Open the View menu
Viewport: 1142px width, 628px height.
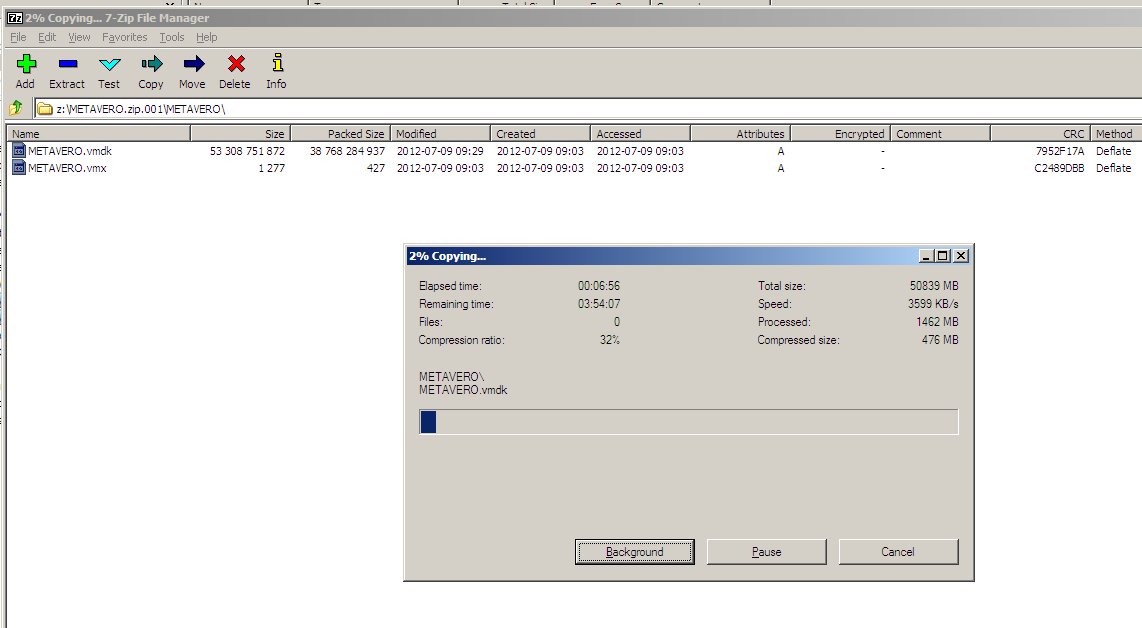click(79, 37)
